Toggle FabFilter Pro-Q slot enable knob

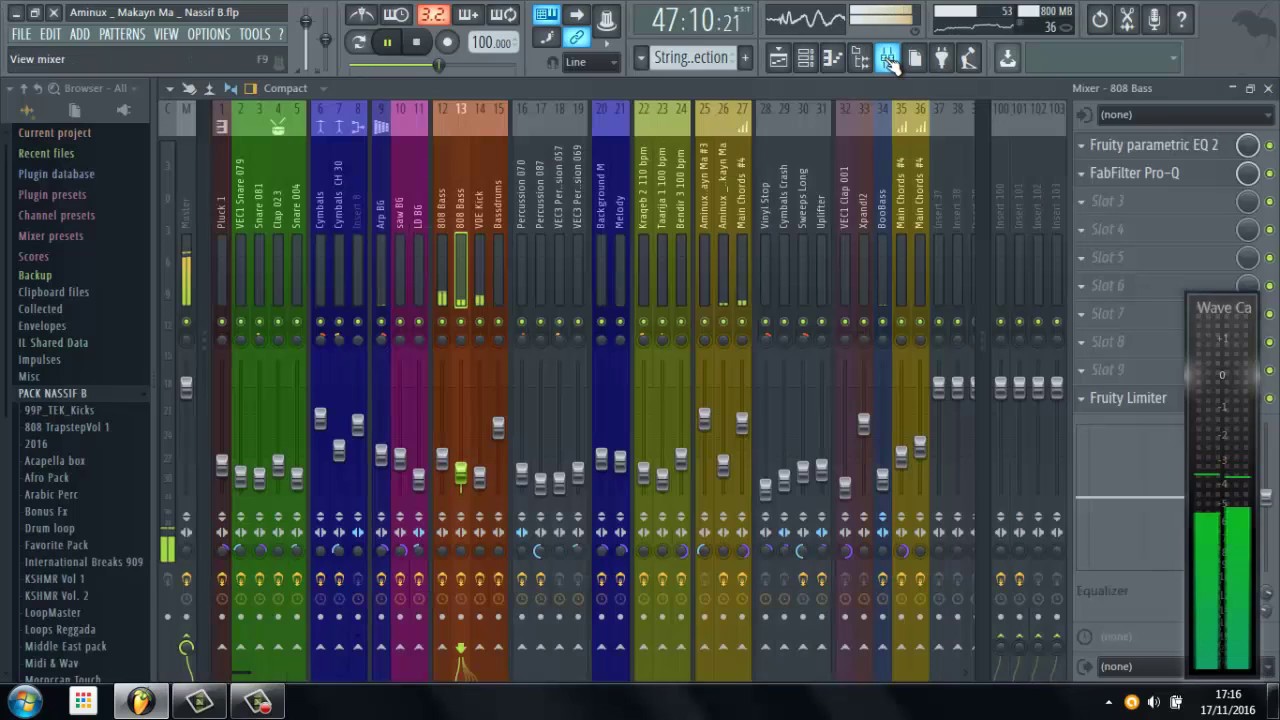pos(1247,173)
